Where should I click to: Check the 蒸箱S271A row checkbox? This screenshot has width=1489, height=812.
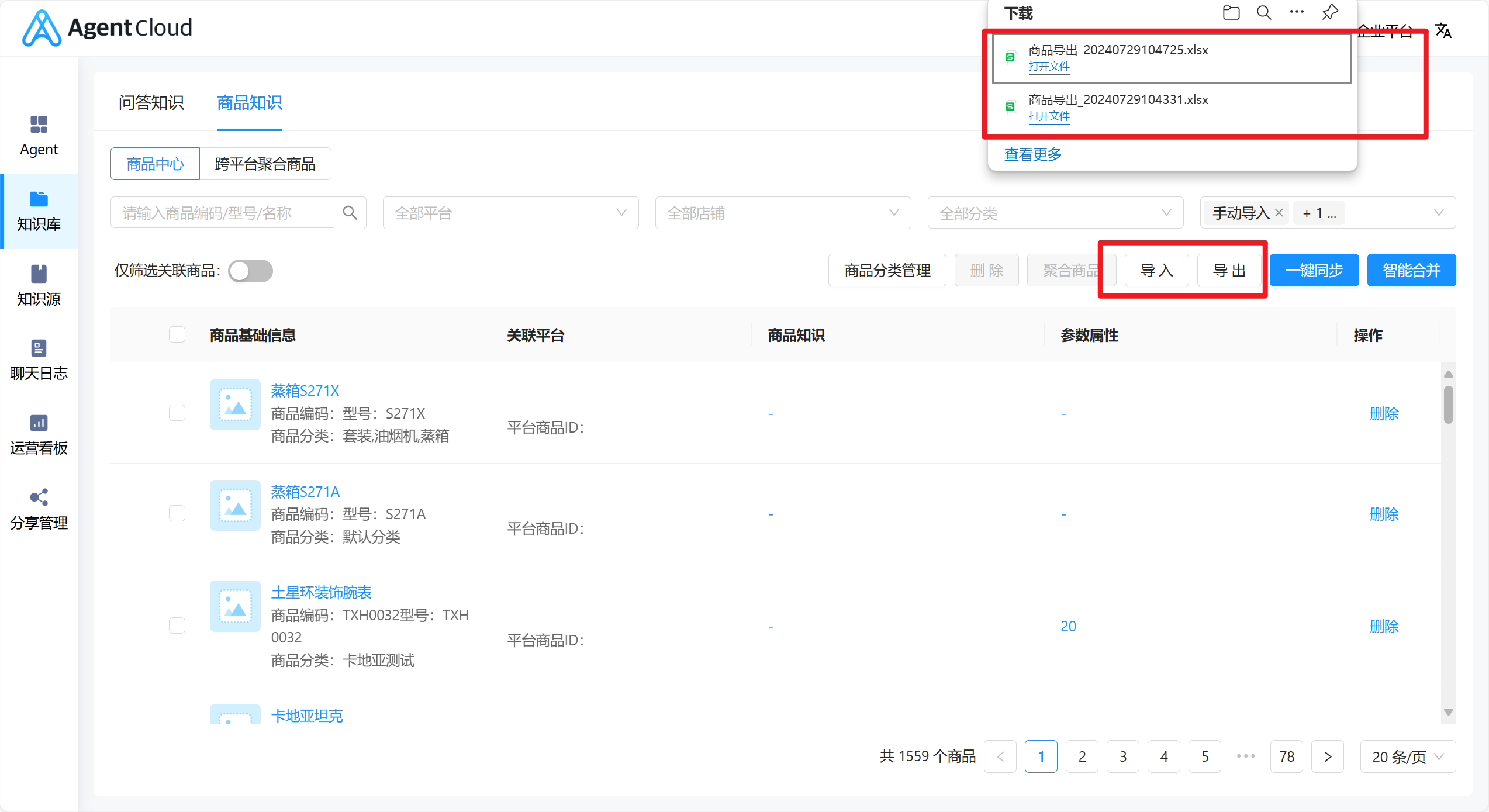tap(177, 513)
